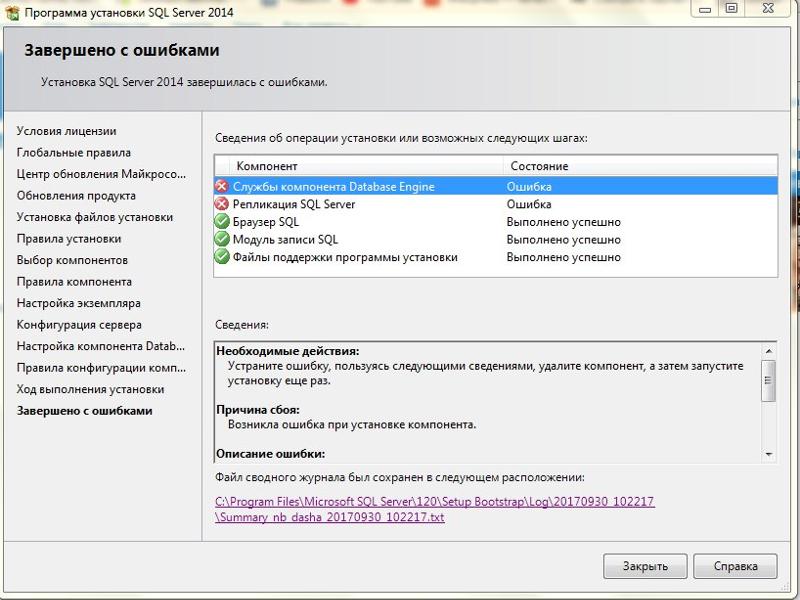
Task: Click green check icon beside Файлы поддержки программы установки
Action: (x=221, y=257)
